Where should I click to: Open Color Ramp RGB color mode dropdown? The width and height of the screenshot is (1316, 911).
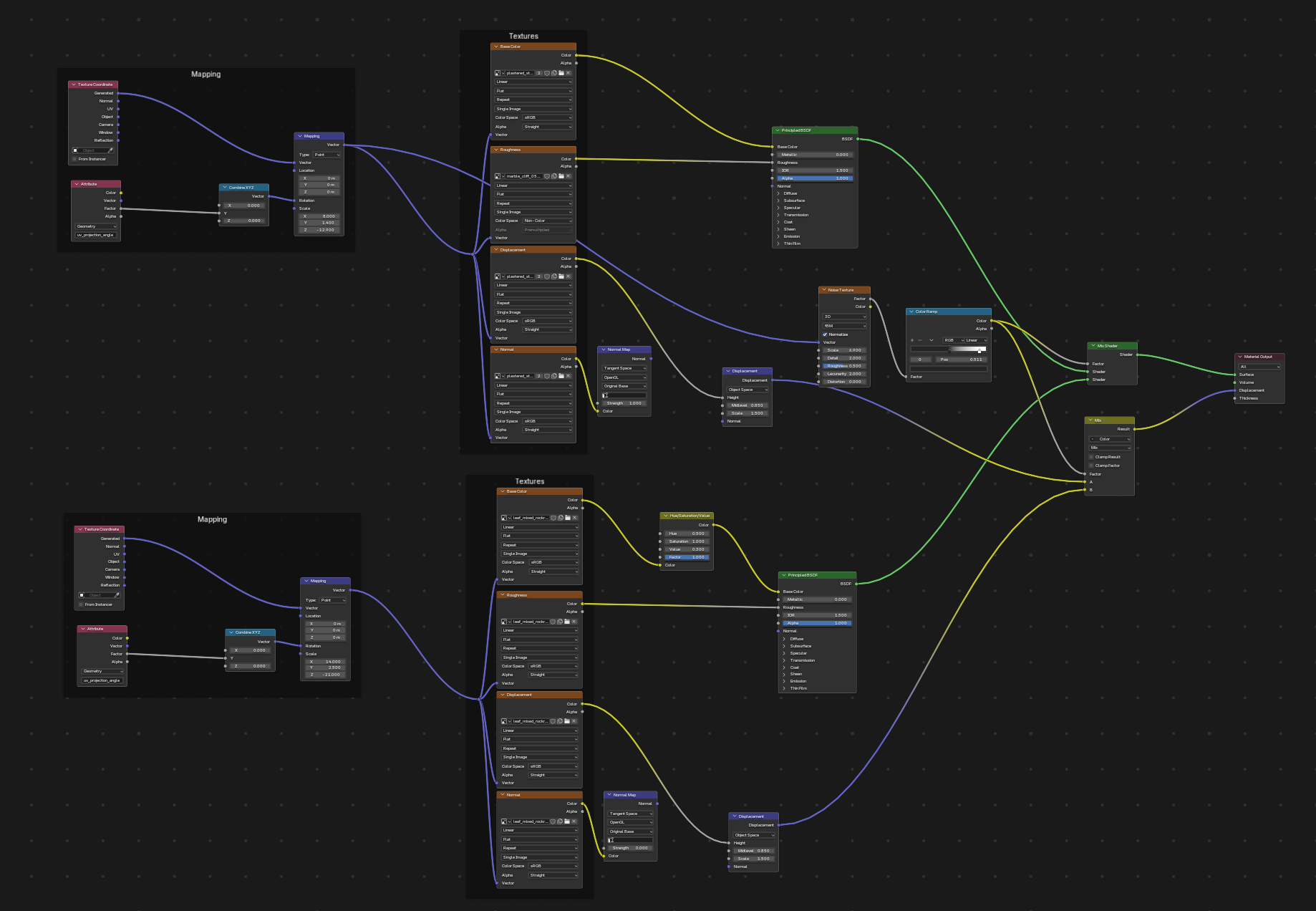[x=954, y=340]
